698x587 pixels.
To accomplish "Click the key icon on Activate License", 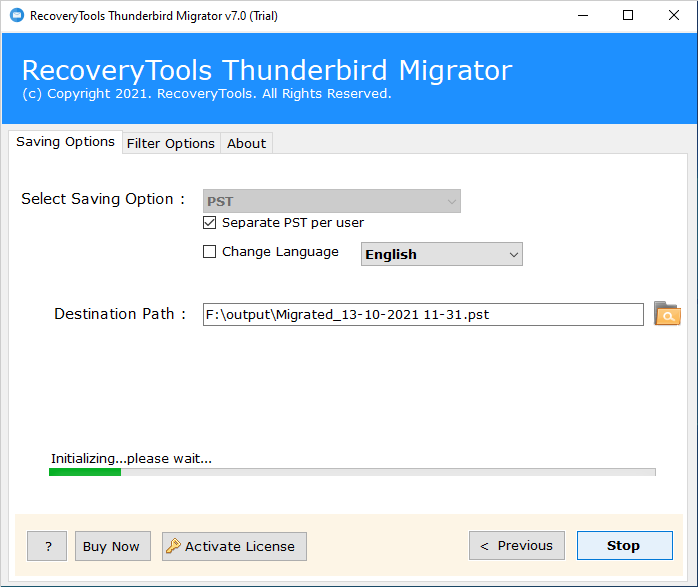I will pyautogui.click(x=173, y=546).
